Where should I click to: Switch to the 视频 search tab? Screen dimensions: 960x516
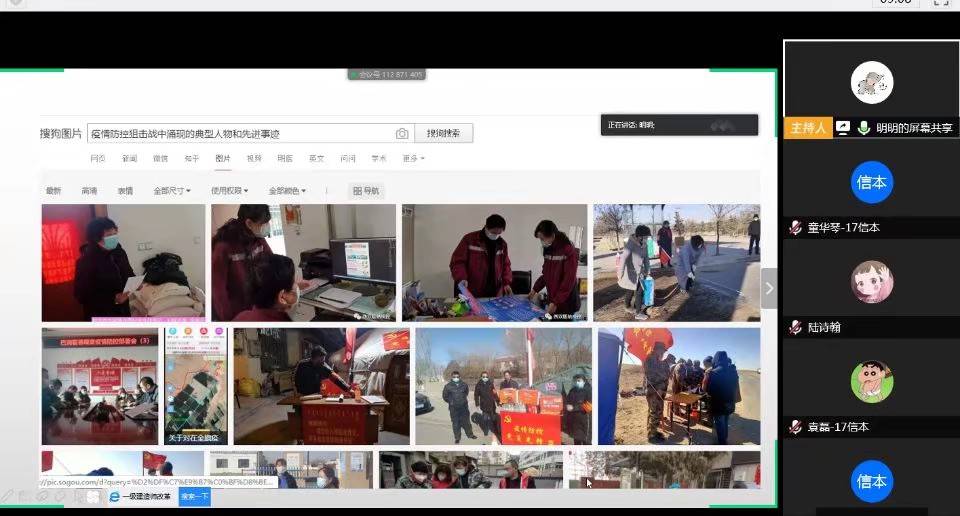(254, 158)
